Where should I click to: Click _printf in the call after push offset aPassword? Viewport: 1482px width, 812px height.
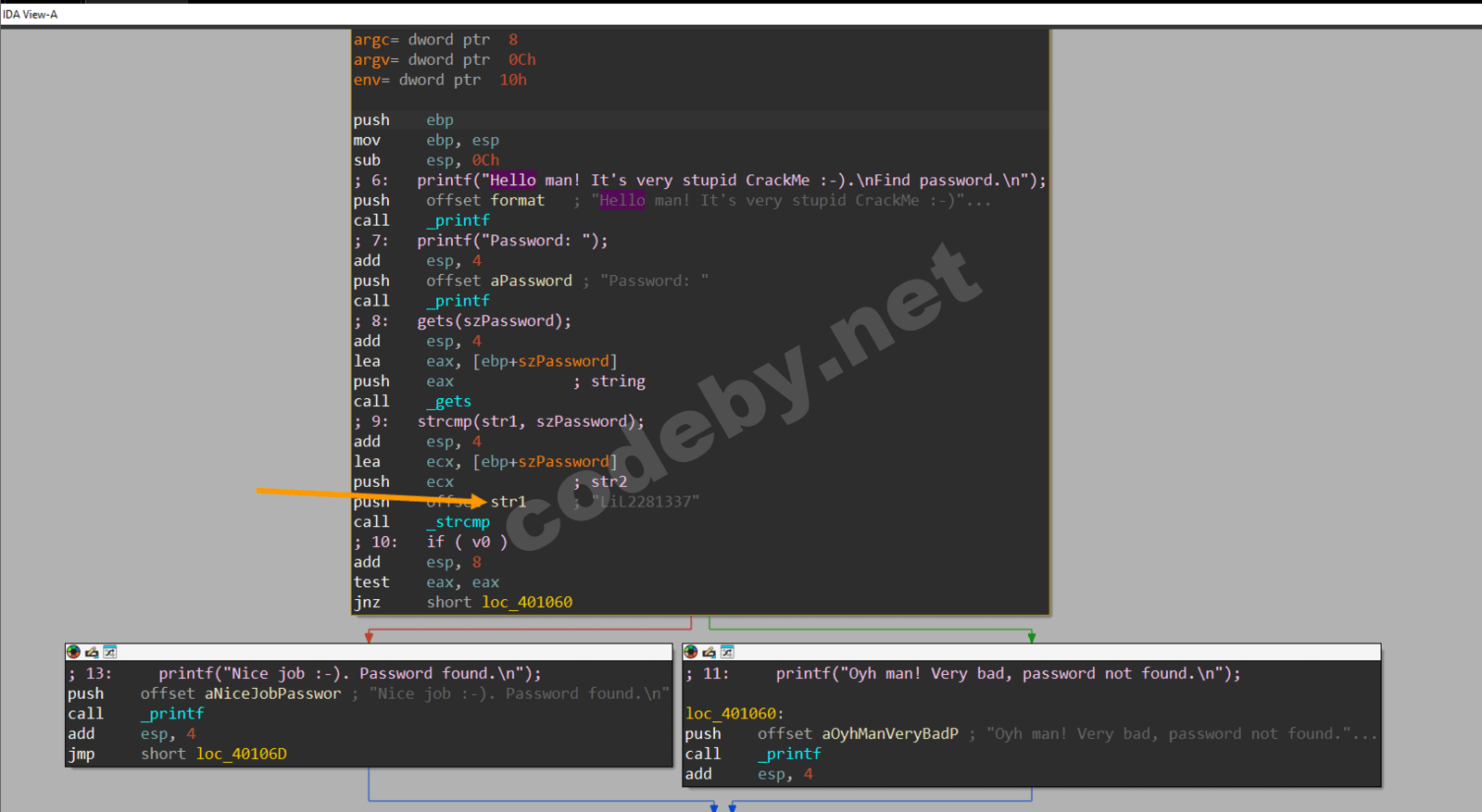[x=458, y=301]
